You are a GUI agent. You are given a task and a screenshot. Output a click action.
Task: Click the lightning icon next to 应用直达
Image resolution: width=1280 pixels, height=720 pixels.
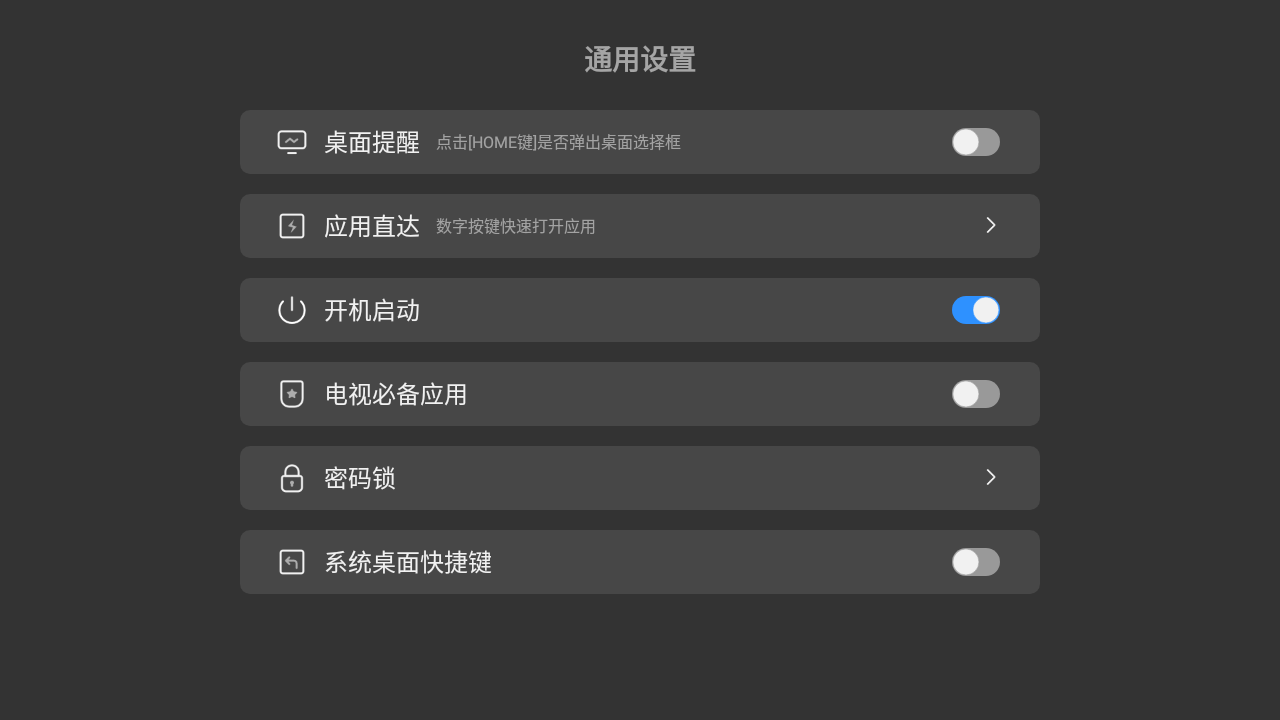coord(291,226)
